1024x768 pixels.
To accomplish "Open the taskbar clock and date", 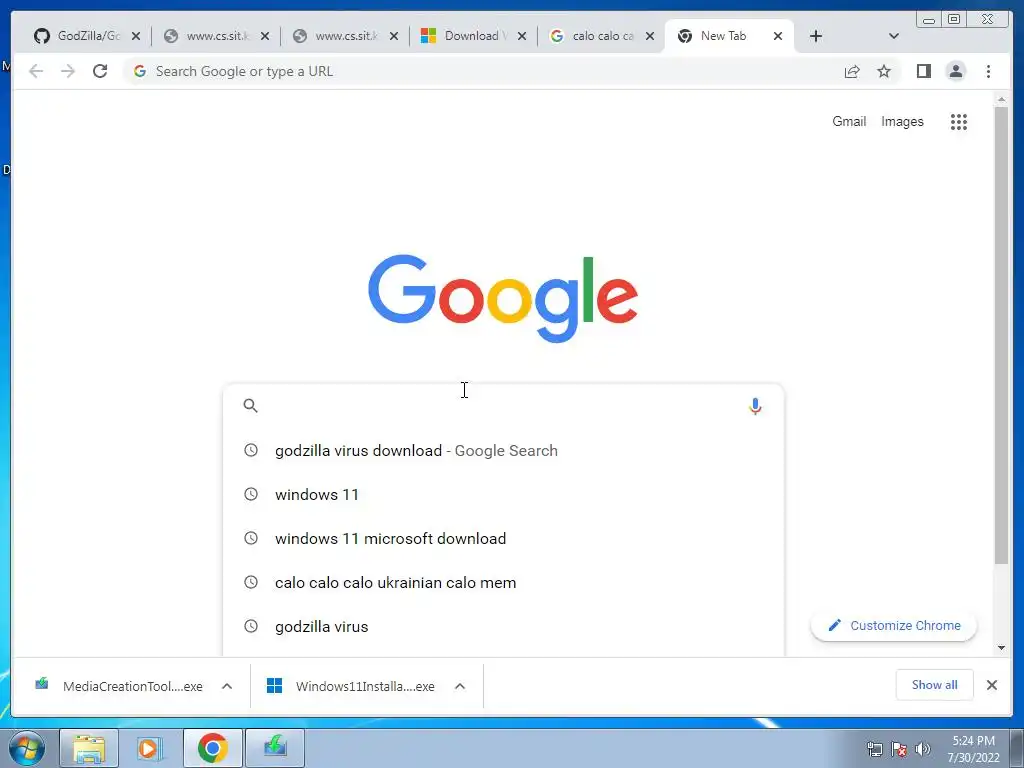I will [973, 749].
